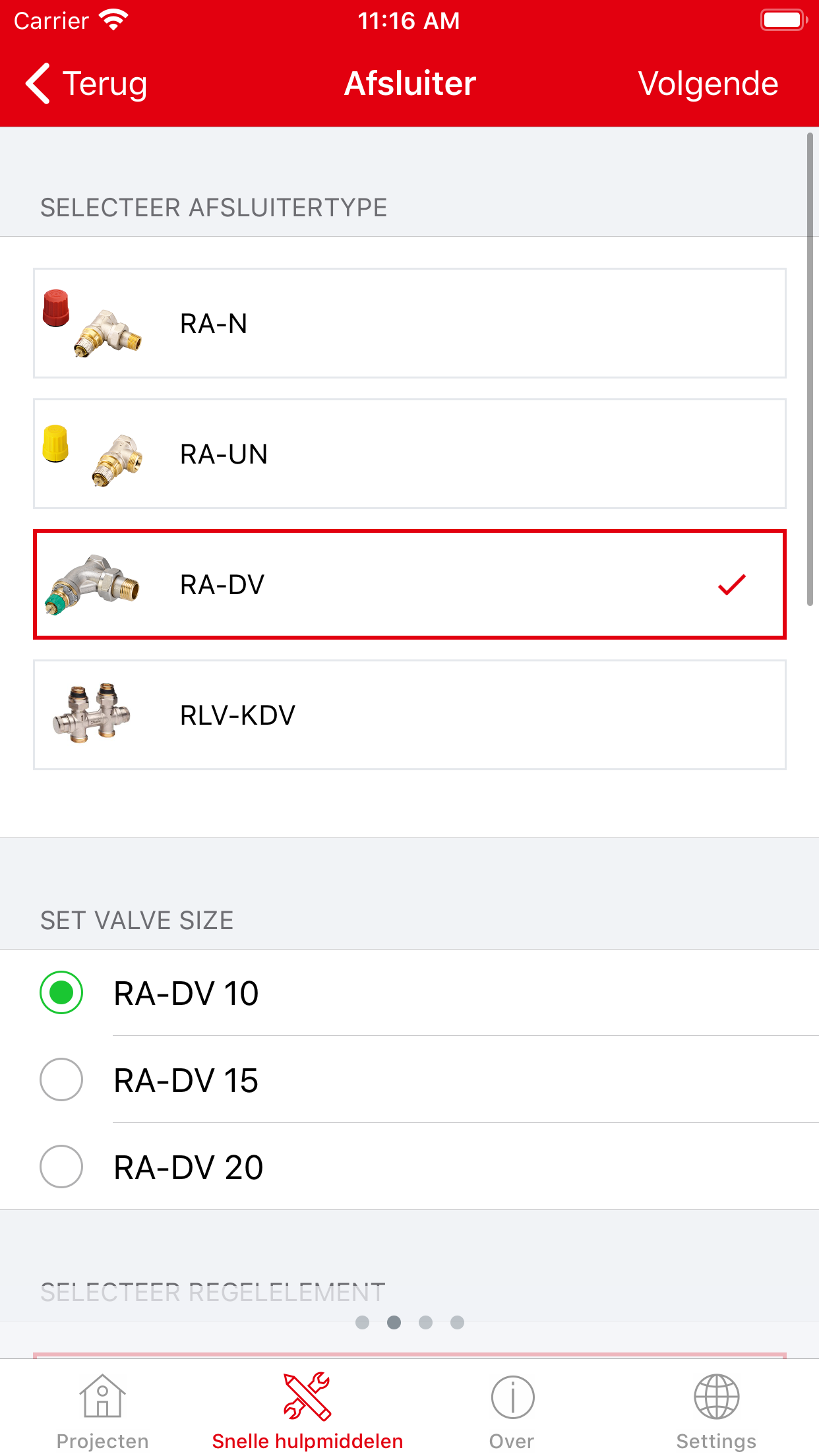Screen dimensions: 819x1456
Task: Tap the third page indicator dot
Action: [425, 1322]
